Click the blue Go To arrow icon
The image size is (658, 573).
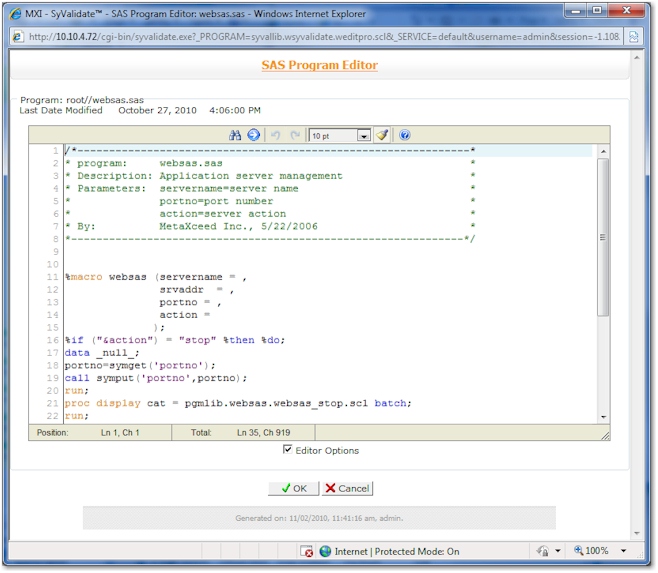253,135
